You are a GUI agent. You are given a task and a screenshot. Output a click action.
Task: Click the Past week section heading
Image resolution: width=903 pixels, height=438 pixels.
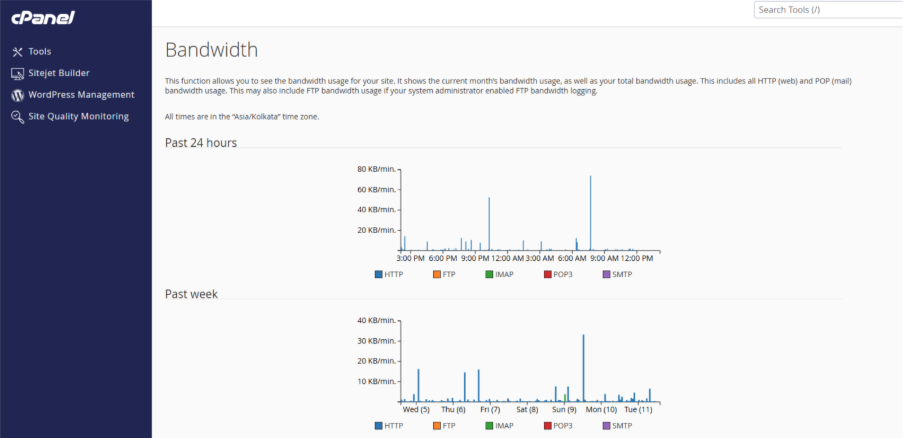coord(191,294)
